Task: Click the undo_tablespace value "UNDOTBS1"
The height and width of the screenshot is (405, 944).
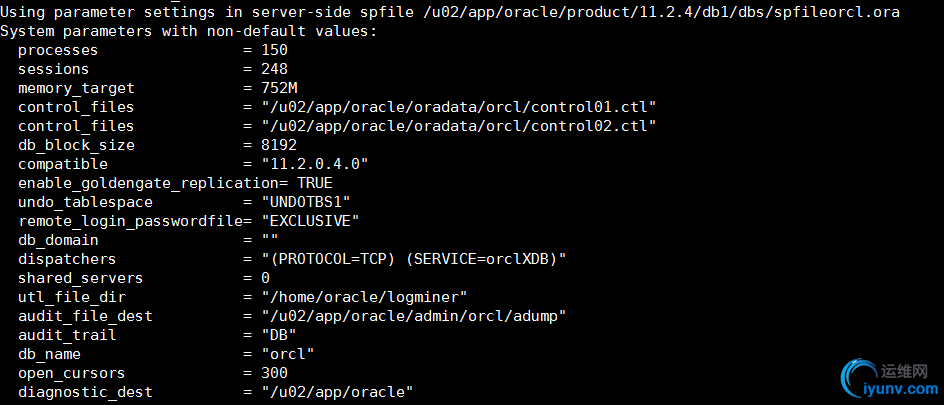Action: point(305,202)
